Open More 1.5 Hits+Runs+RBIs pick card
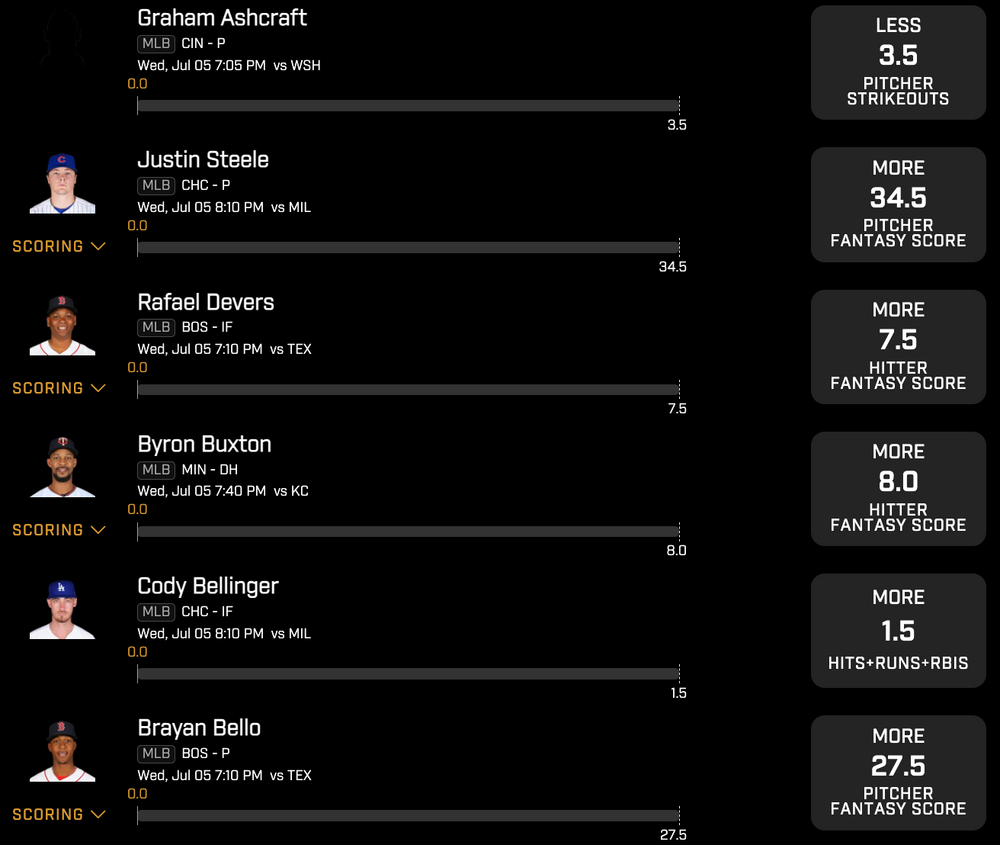 click(x=898, y=630)
